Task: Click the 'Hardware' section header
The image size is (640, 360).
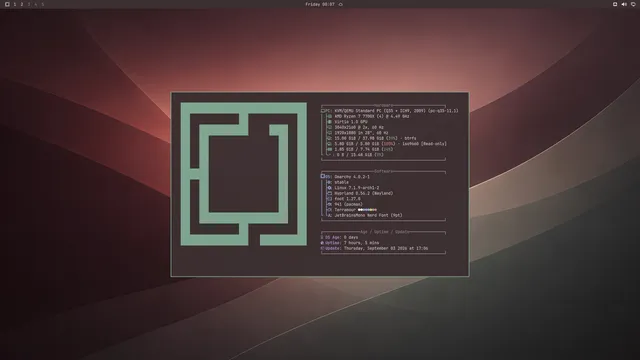Action: pyautogui.click(x=383, y=105)
